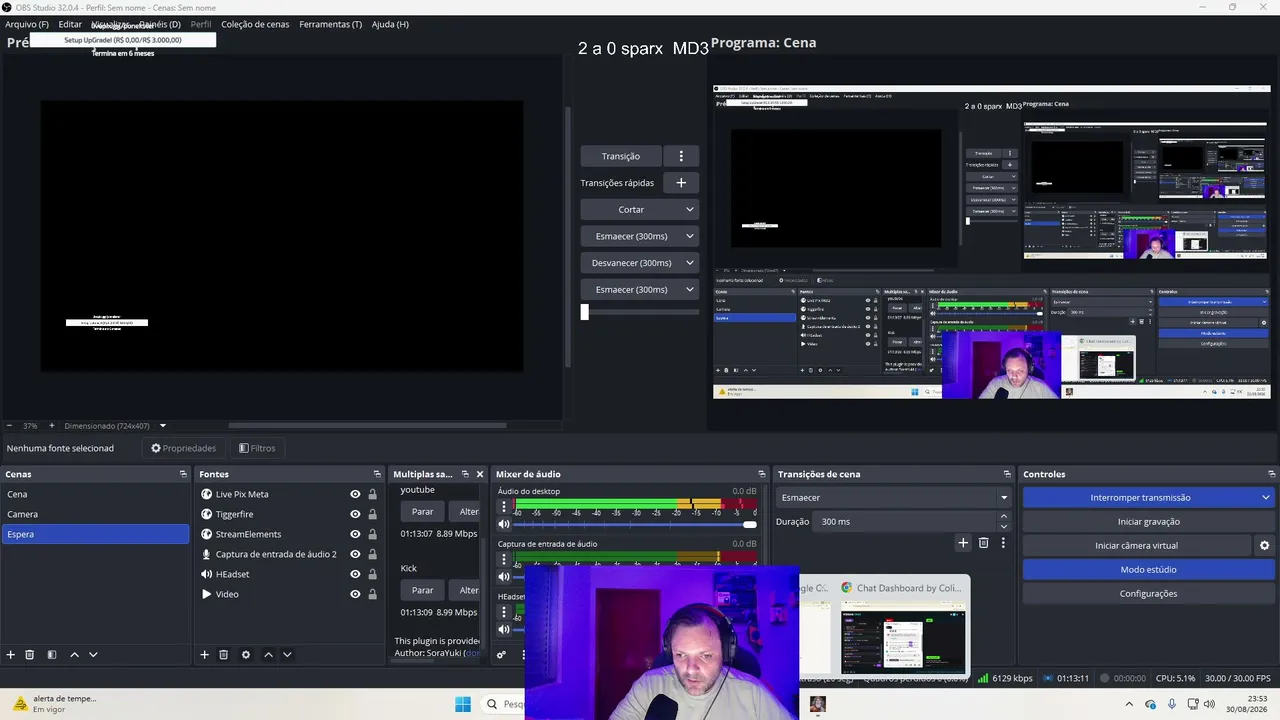The image size is (1280, 720).
Task: Open the Windows Start menu
Action: (463, 704)
